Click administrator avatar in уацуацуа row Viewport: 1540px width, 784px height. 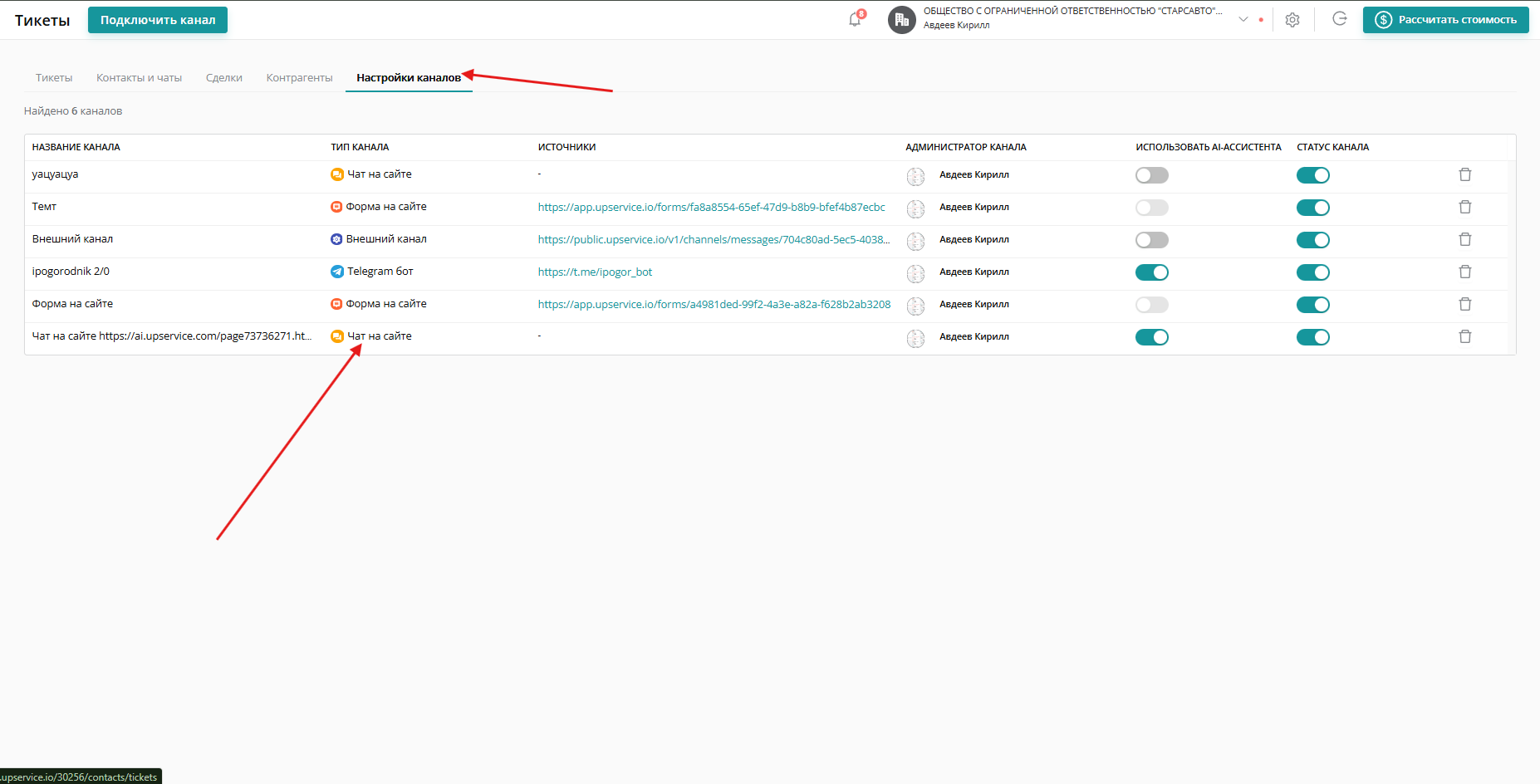(x=915, y=176)
